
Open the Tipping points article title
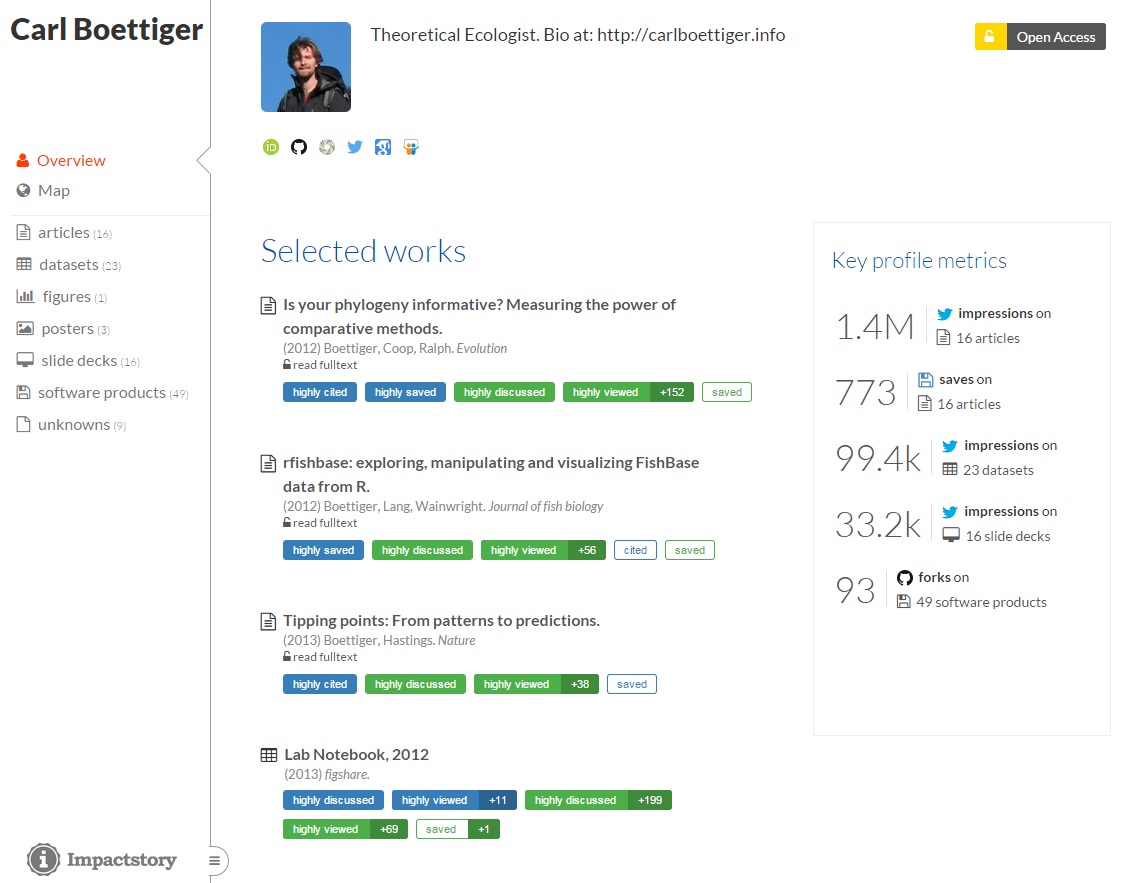441,620
